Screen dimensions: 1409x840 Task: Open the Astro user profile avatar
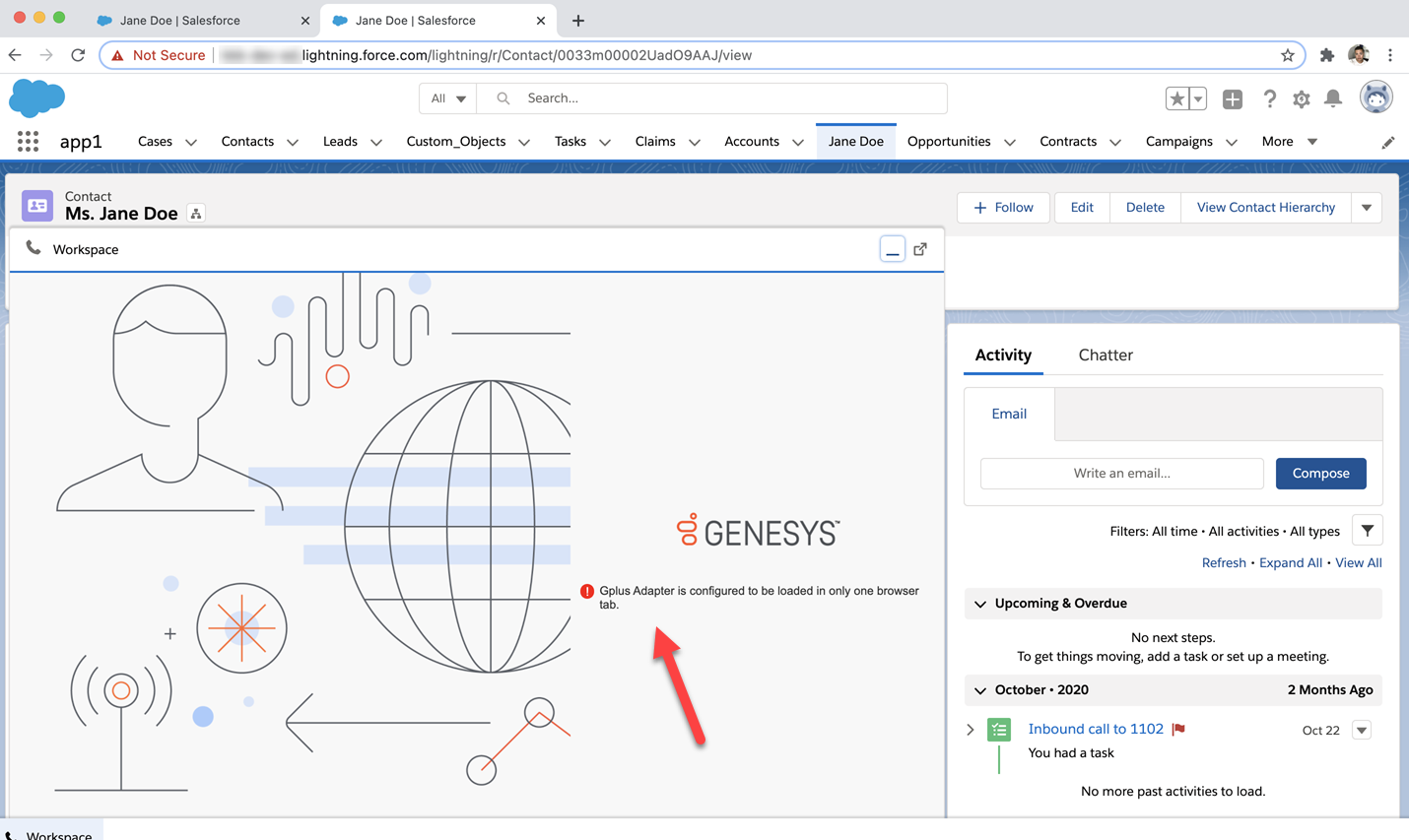1376,97
